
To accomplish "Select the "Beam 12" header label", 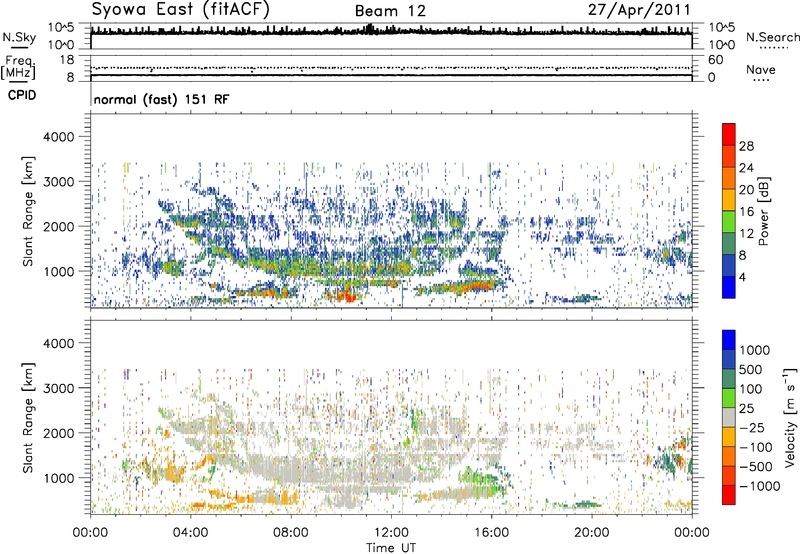I will [x=390, y=11].
